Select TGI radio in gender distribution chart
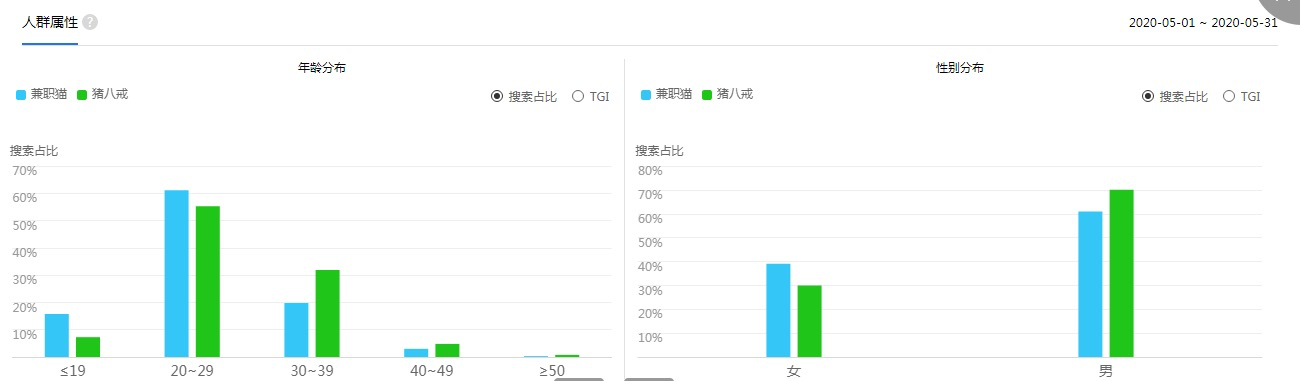This screenshot has width=1300, height=381. click(x=1241, y=96)
